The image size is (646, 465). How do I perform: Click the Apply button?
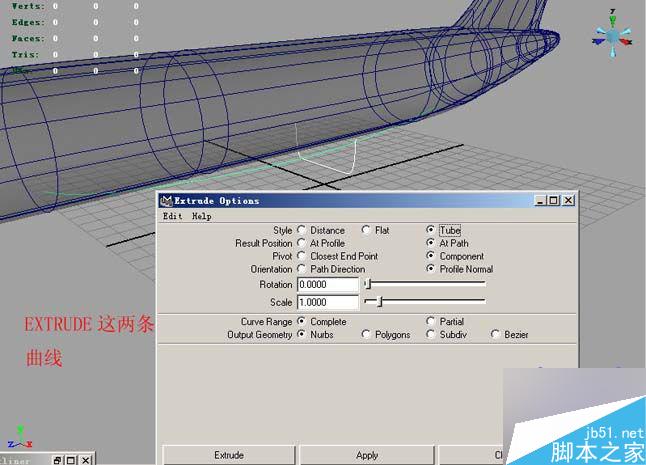tap(367, 455)
